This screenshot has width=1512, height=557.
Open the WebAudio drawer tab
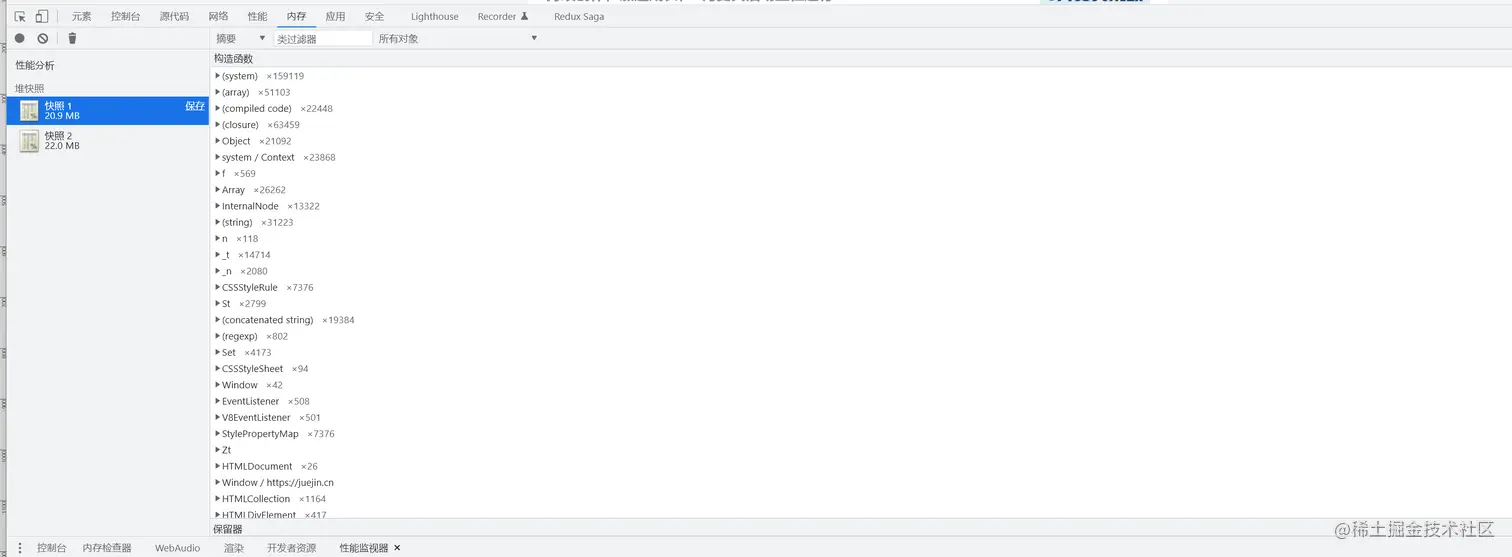[x=177, y=548]
